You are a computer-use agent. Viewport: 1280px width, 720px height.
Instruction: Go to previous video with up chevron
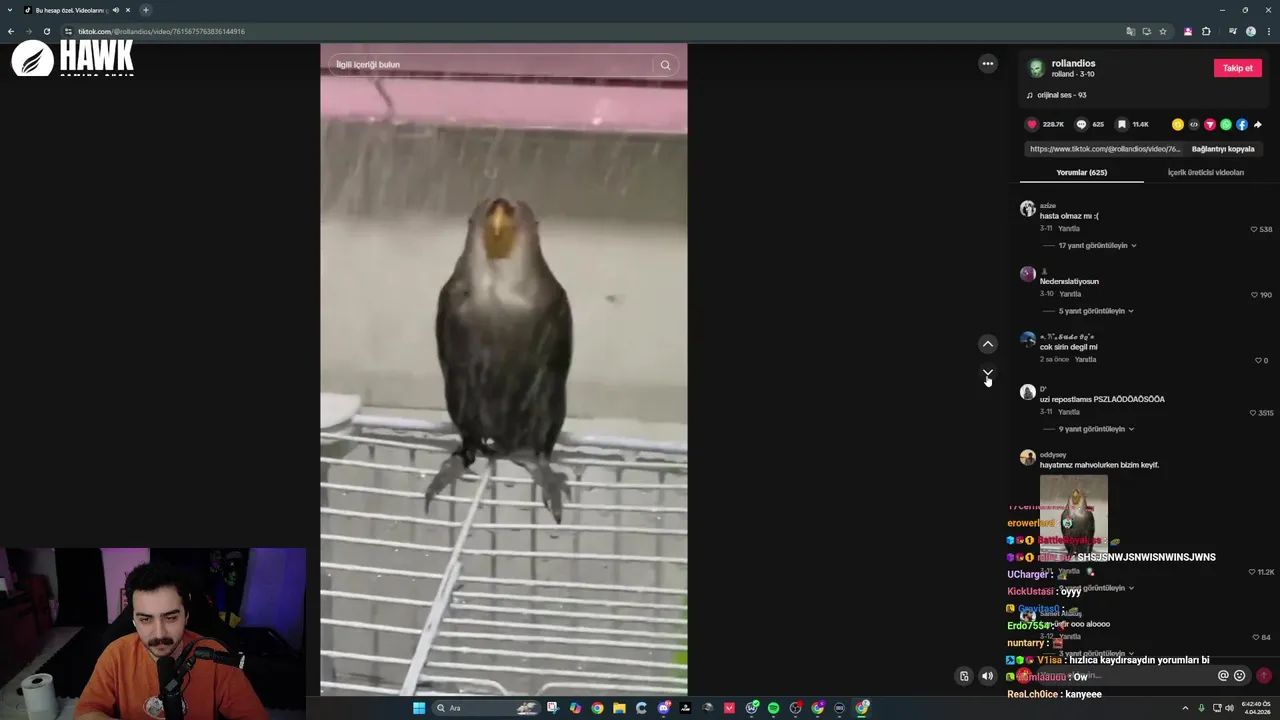click(988, 343)
